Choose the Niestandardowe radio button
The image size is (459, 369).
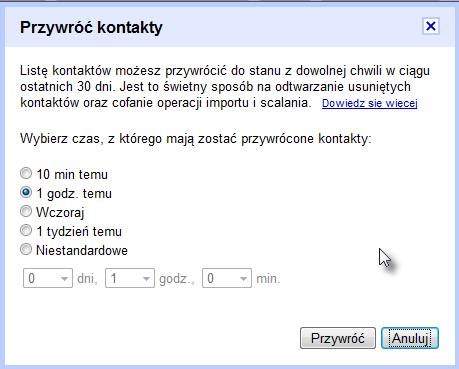tap(26, 249)
